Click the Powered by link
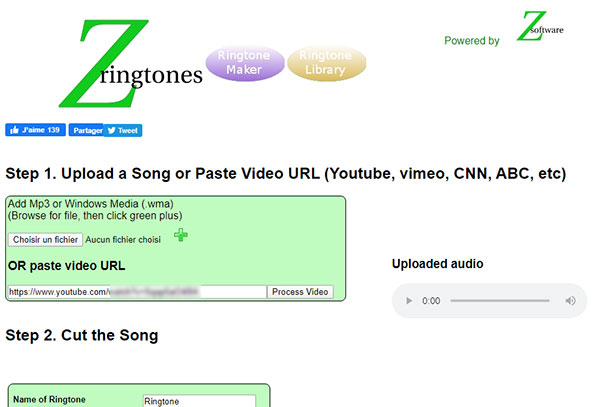600x407 pixels. point(471,41)
